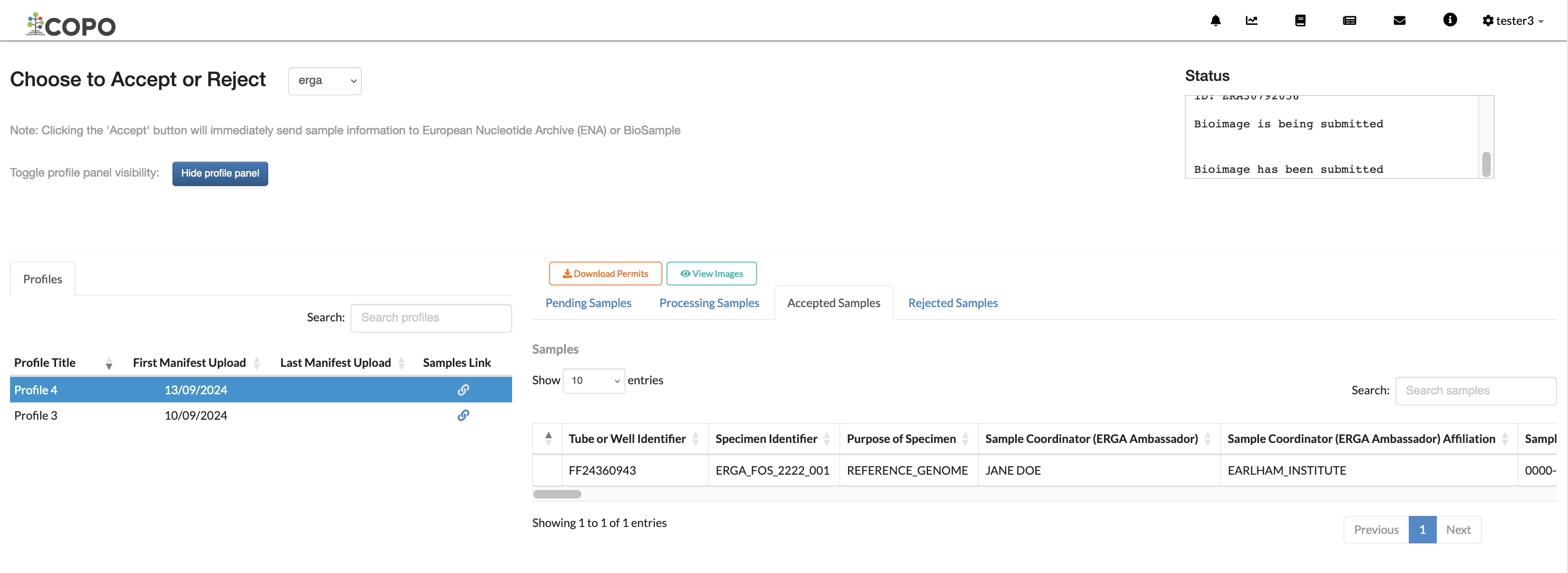Click 10/09/2024 date in Profile 3 row

point(195,415)
